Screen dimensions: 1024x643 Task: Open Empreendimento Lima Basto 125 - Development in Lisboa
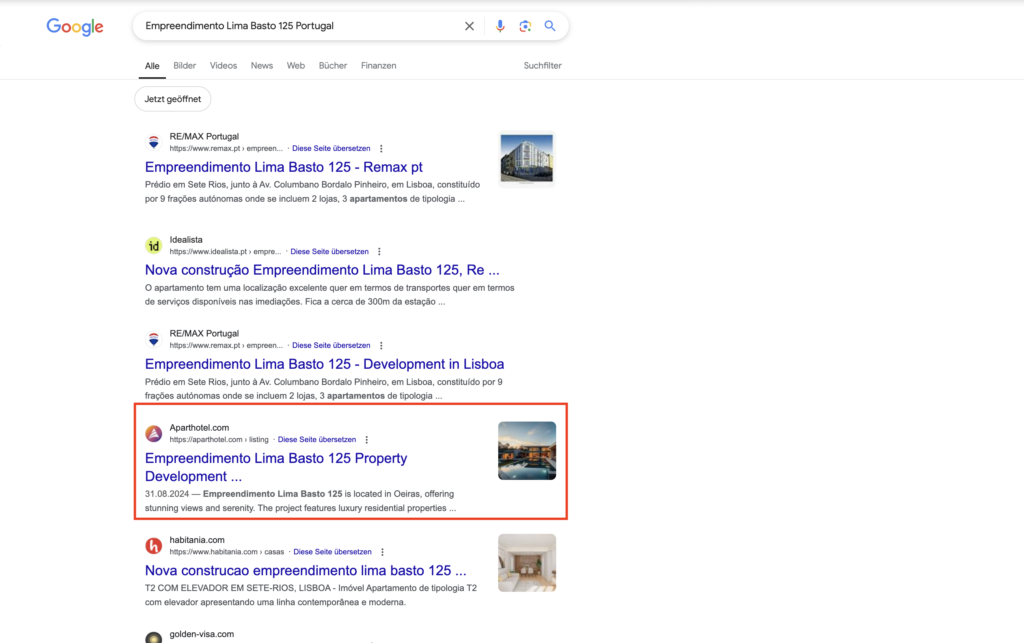325,364
